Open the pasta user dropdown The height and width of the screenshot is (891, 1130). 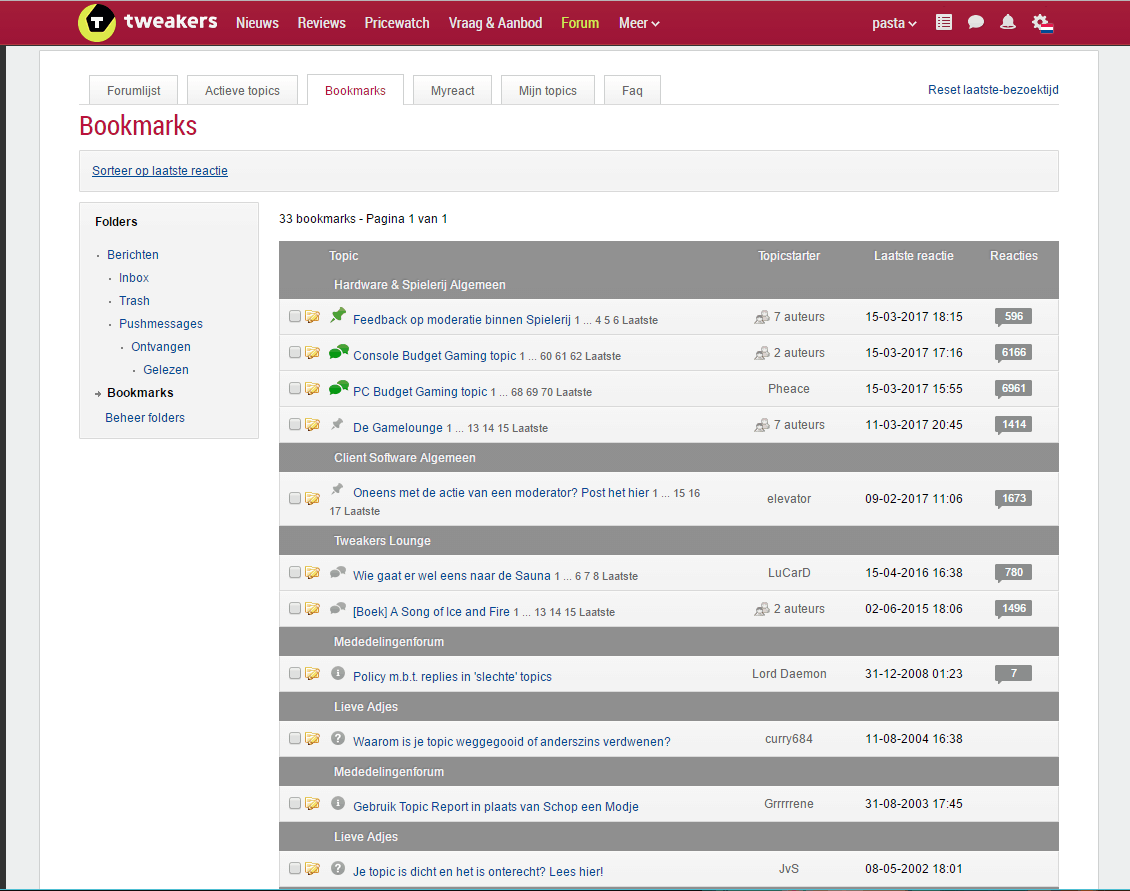coord(894,23)
